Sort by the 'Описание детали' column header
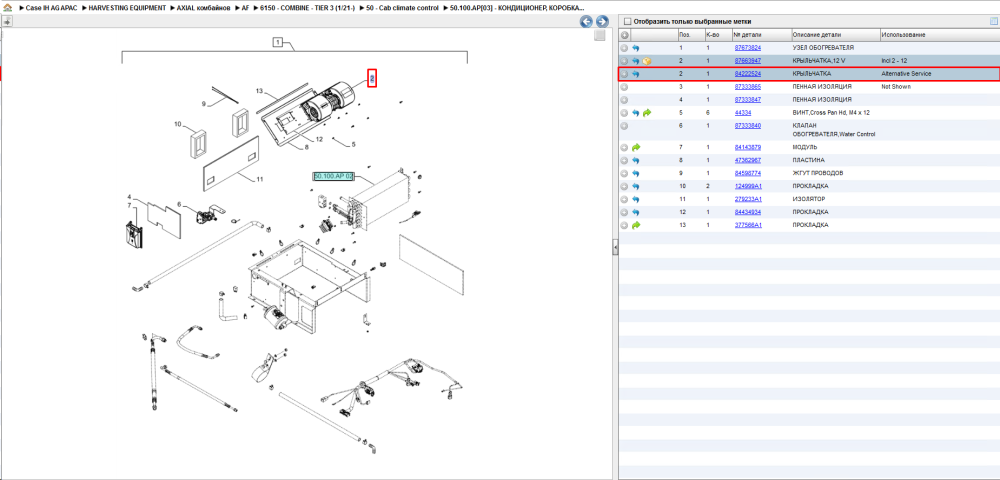 click(x=834, y=35)
